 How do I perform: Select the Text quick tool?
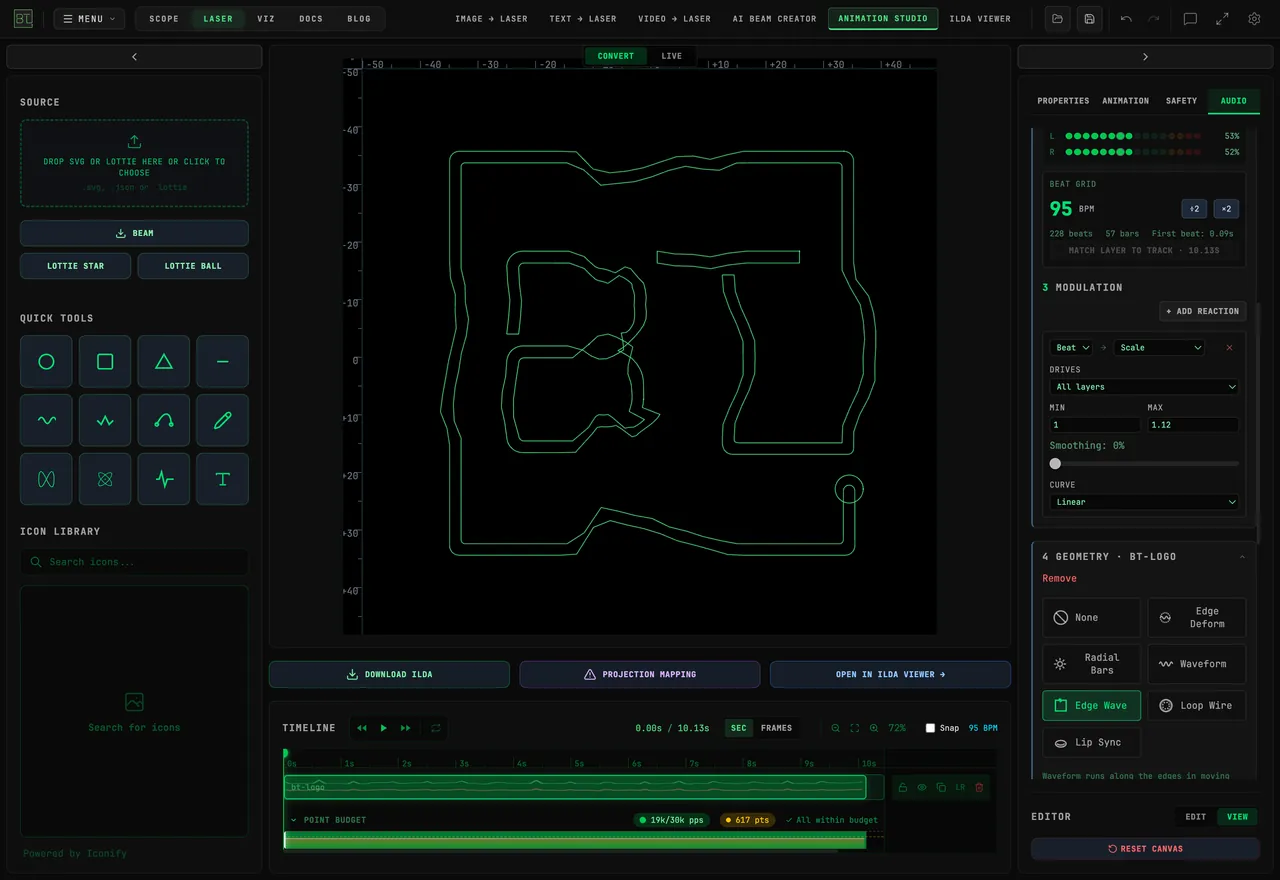[x=223, y=479]
